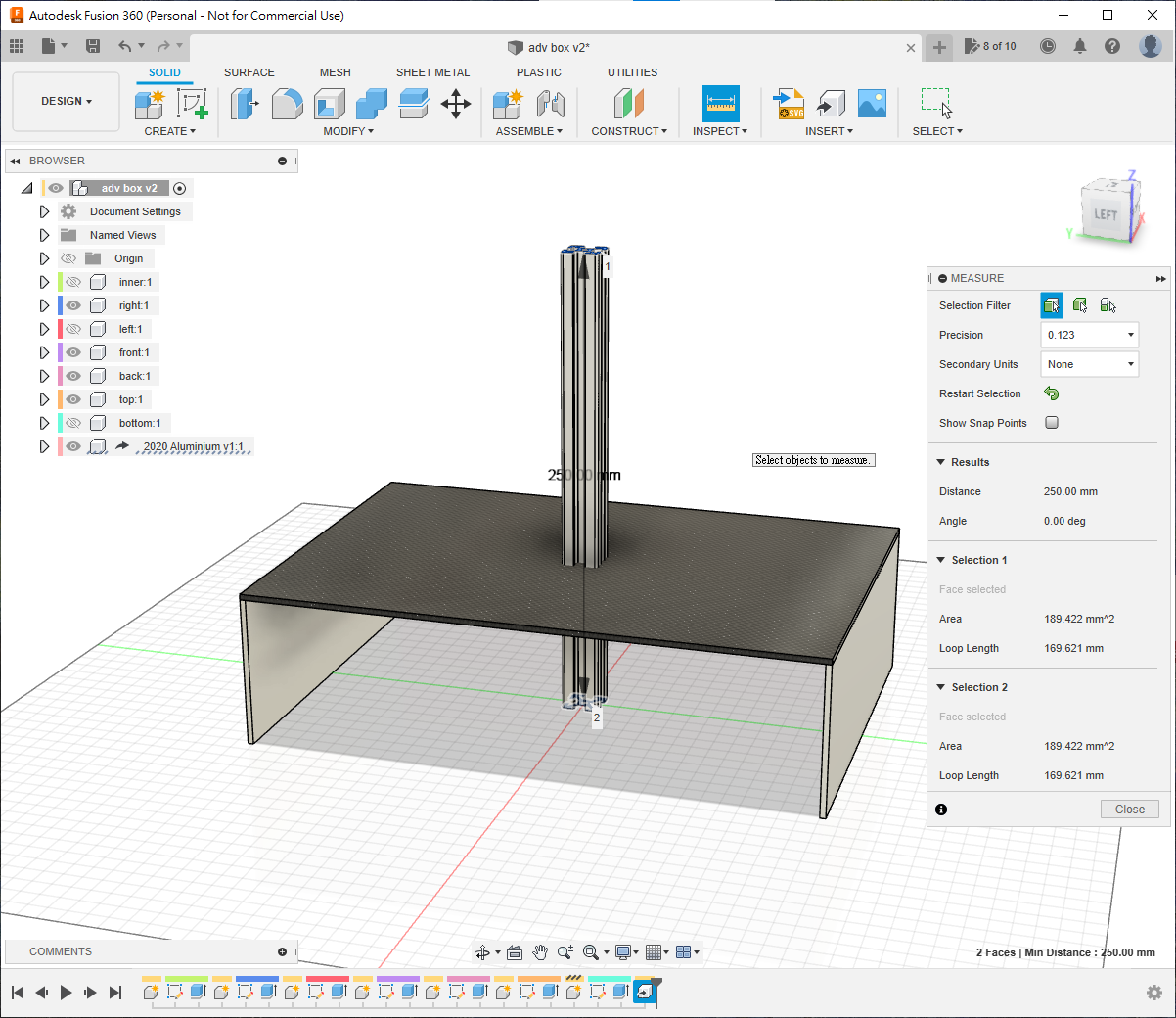The image size is (1176, 1018).
Task: Click the Insert SVG icon
Action: pos(789,103)
